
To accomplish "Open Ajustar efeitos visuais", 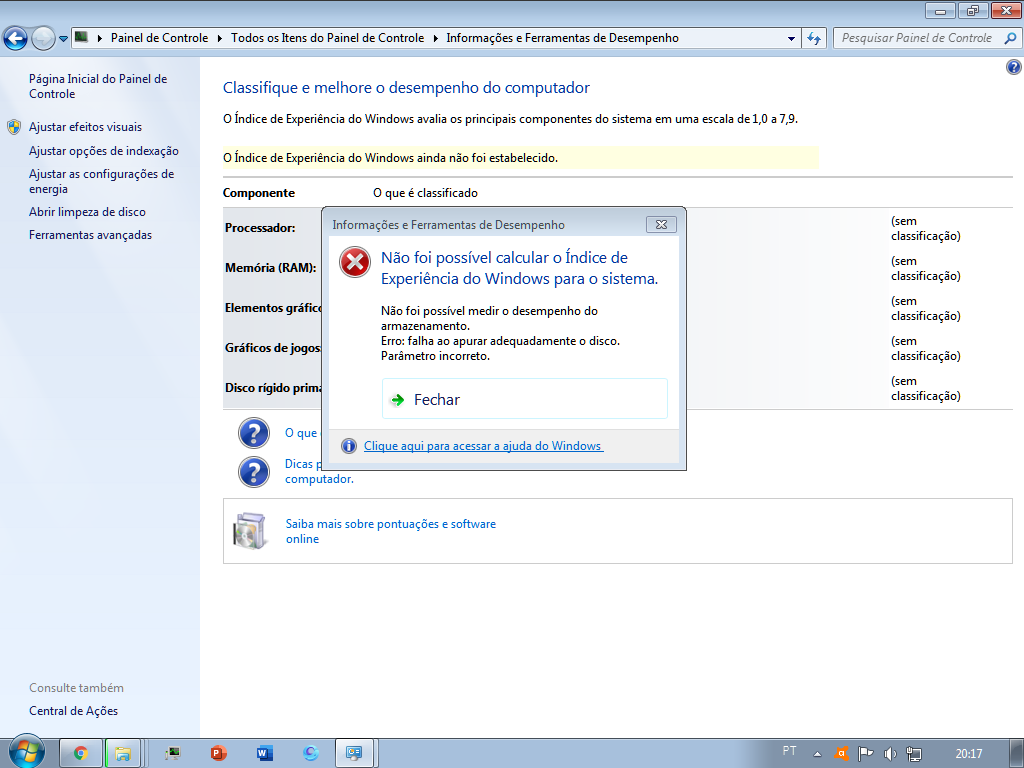I will 85,127.
